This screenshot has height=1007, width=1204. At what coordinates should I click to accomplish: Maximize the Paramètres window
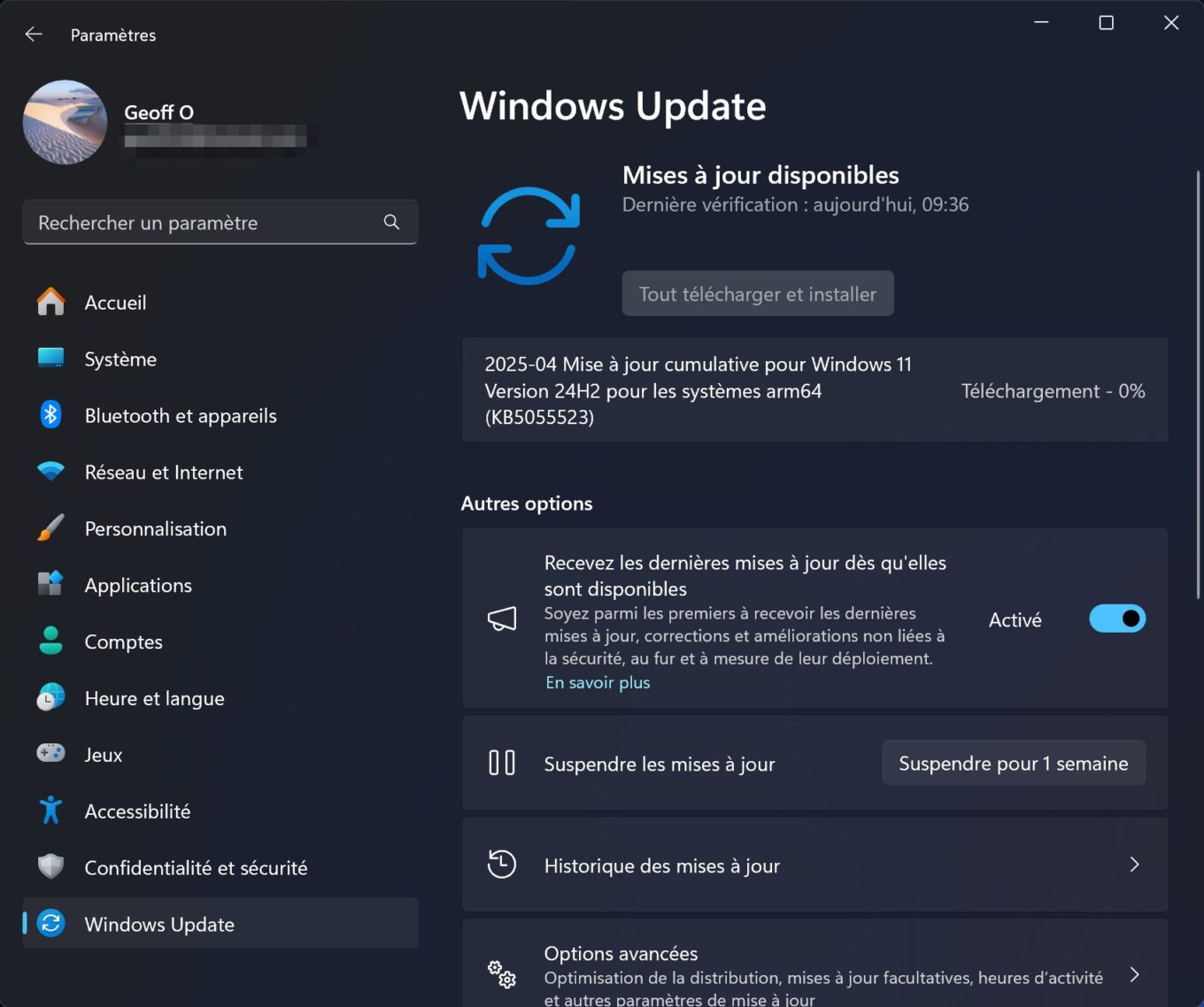point(1107,22)
